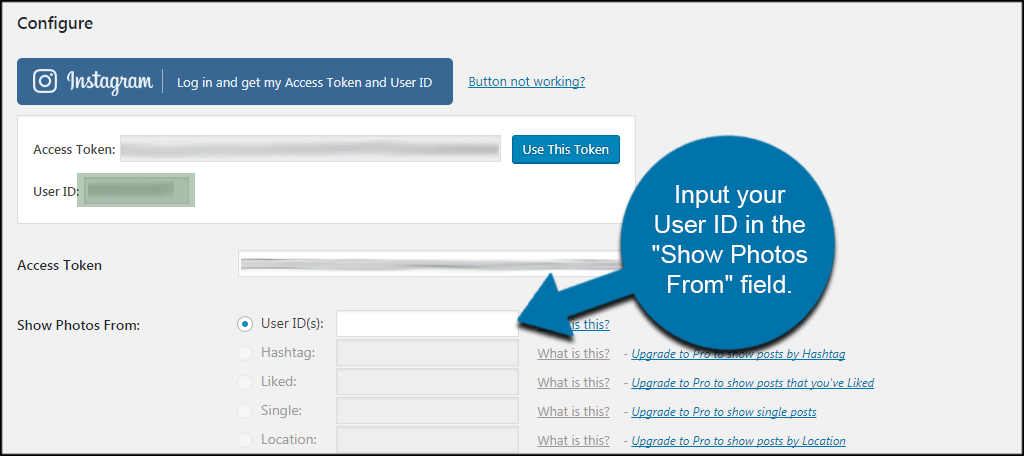Follow Upgrade to Pro link for Hashtag posts
The image size is (1024, 456).
click(x=738, y=354)
